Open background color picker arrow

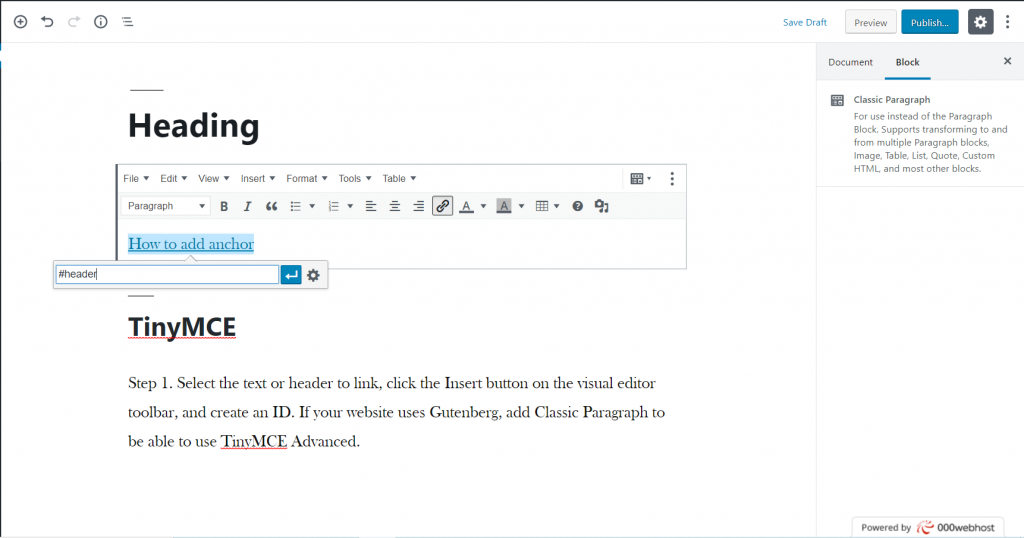tap(521, 206)
